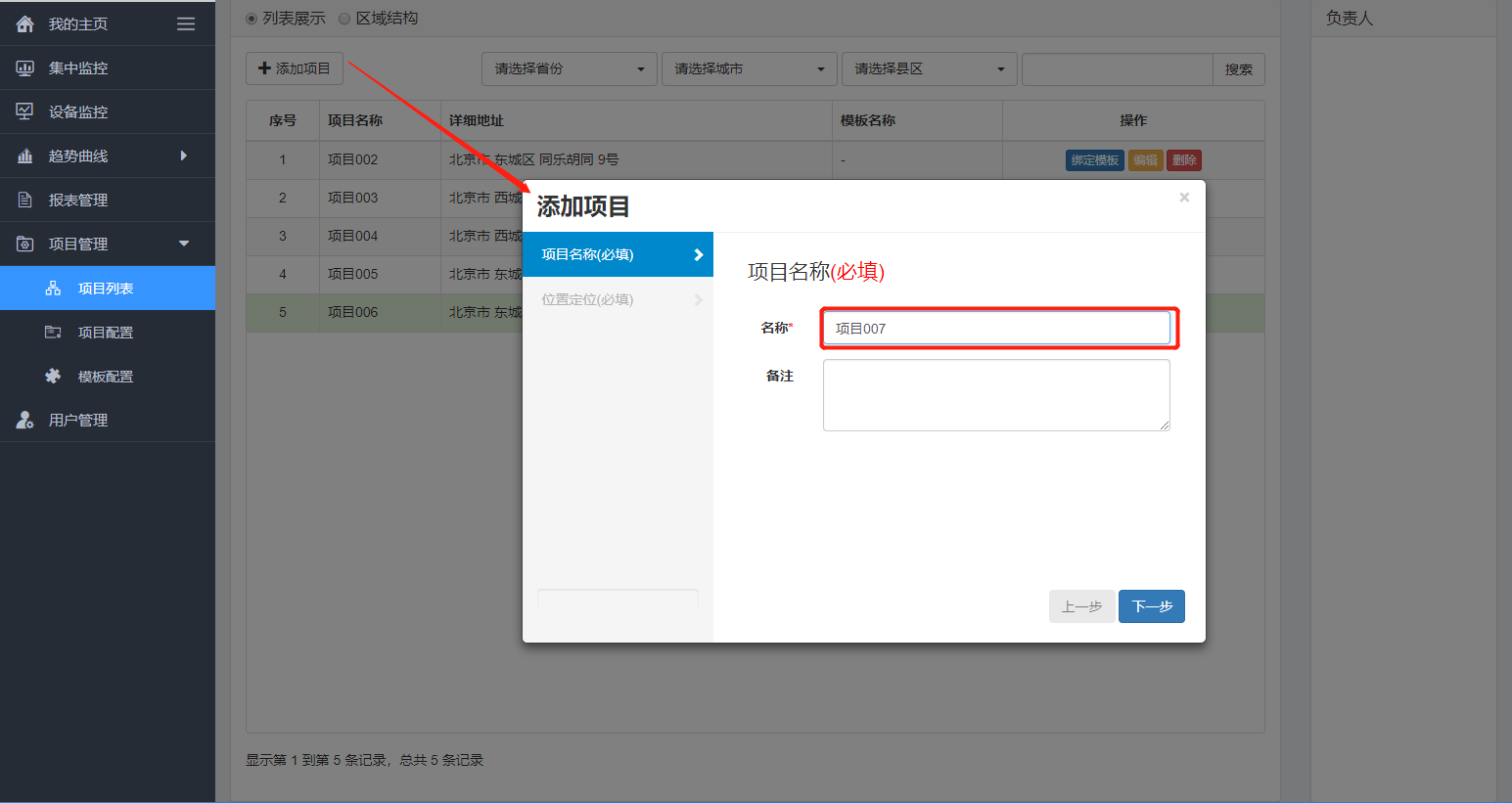This screenshot has height=803, width=1512.
Task: Click the 下一步 button
Action: click(x=1152, y=606)
